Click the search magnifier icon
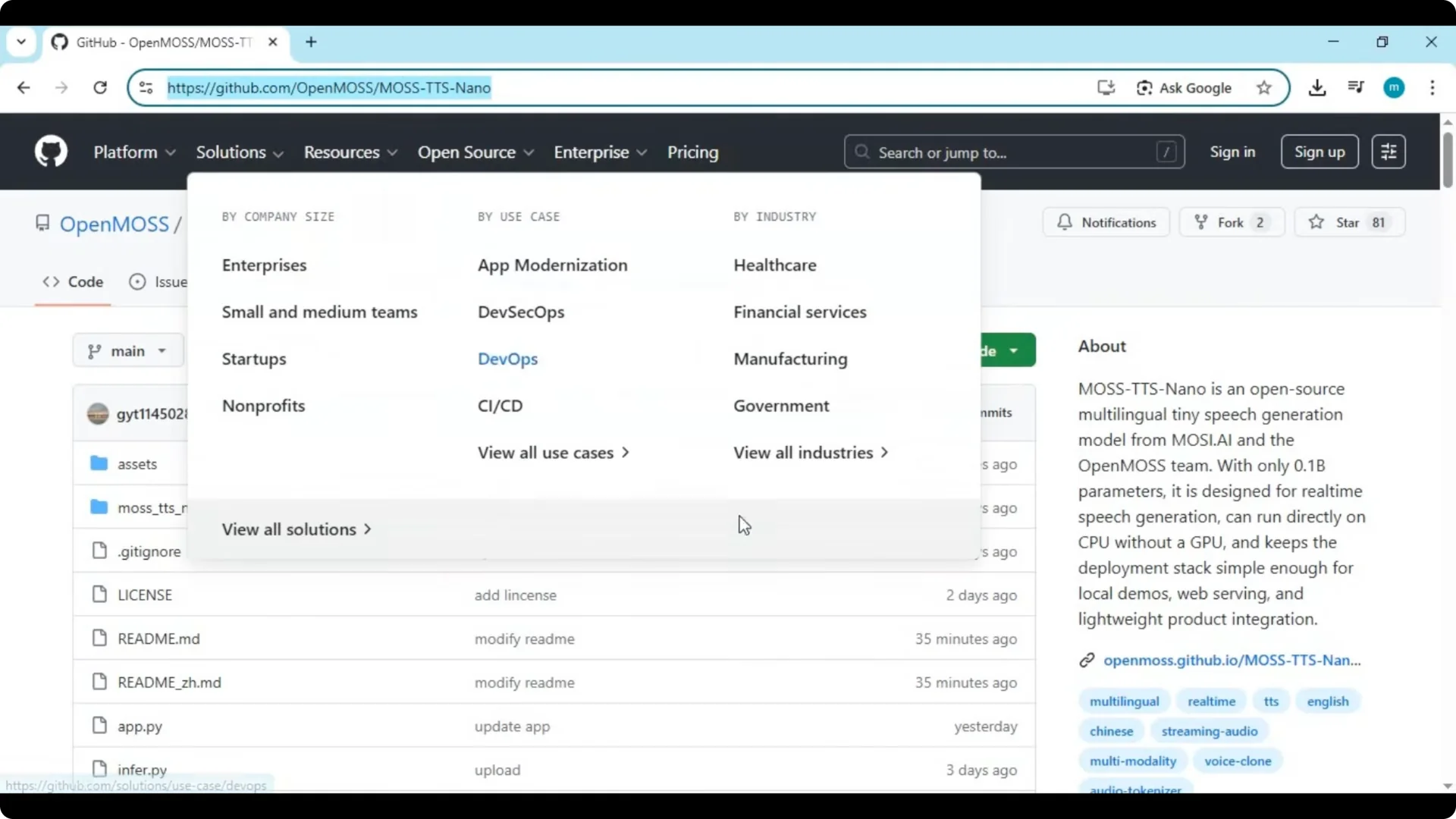Screen dimensions: 1456x819 pyautogui.click(x=862, y=152)
